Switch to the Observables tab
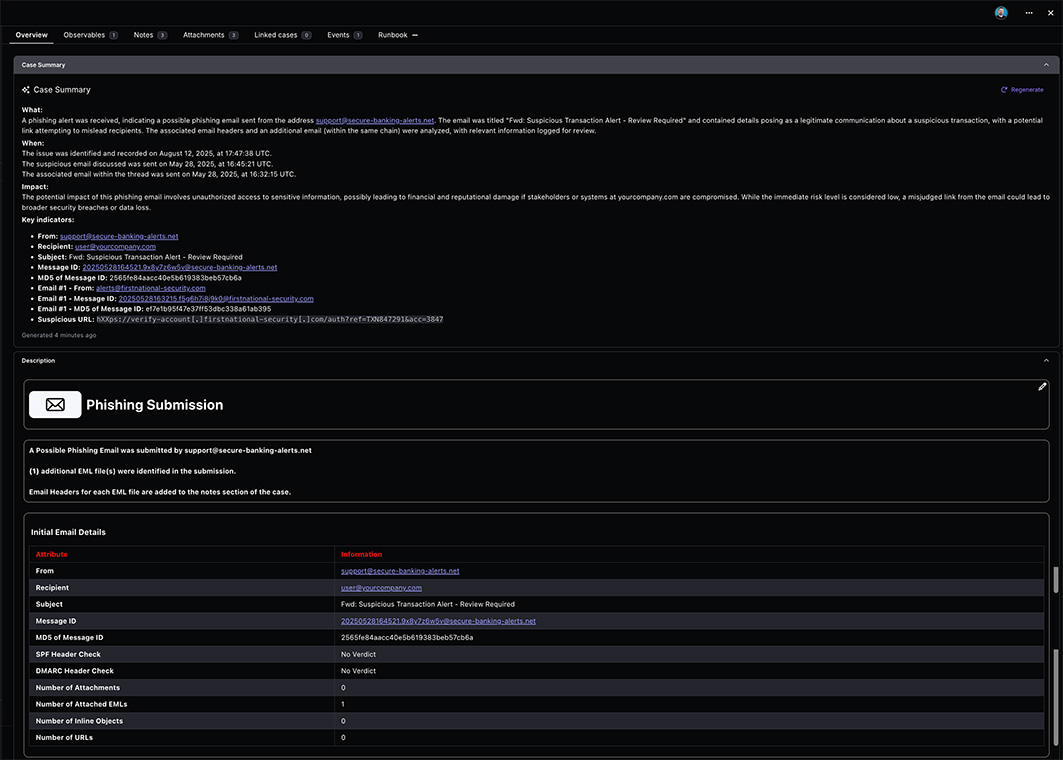Viewport: 1063px width, 760px height. pos(89,35)
